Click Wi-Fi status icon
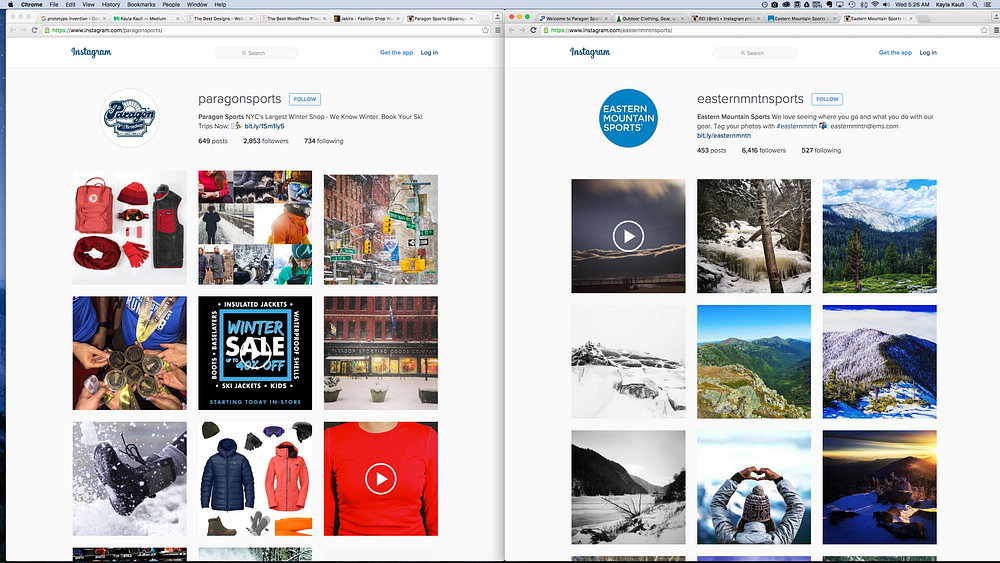Screen dimensions: 1000x563 [875, 4]
